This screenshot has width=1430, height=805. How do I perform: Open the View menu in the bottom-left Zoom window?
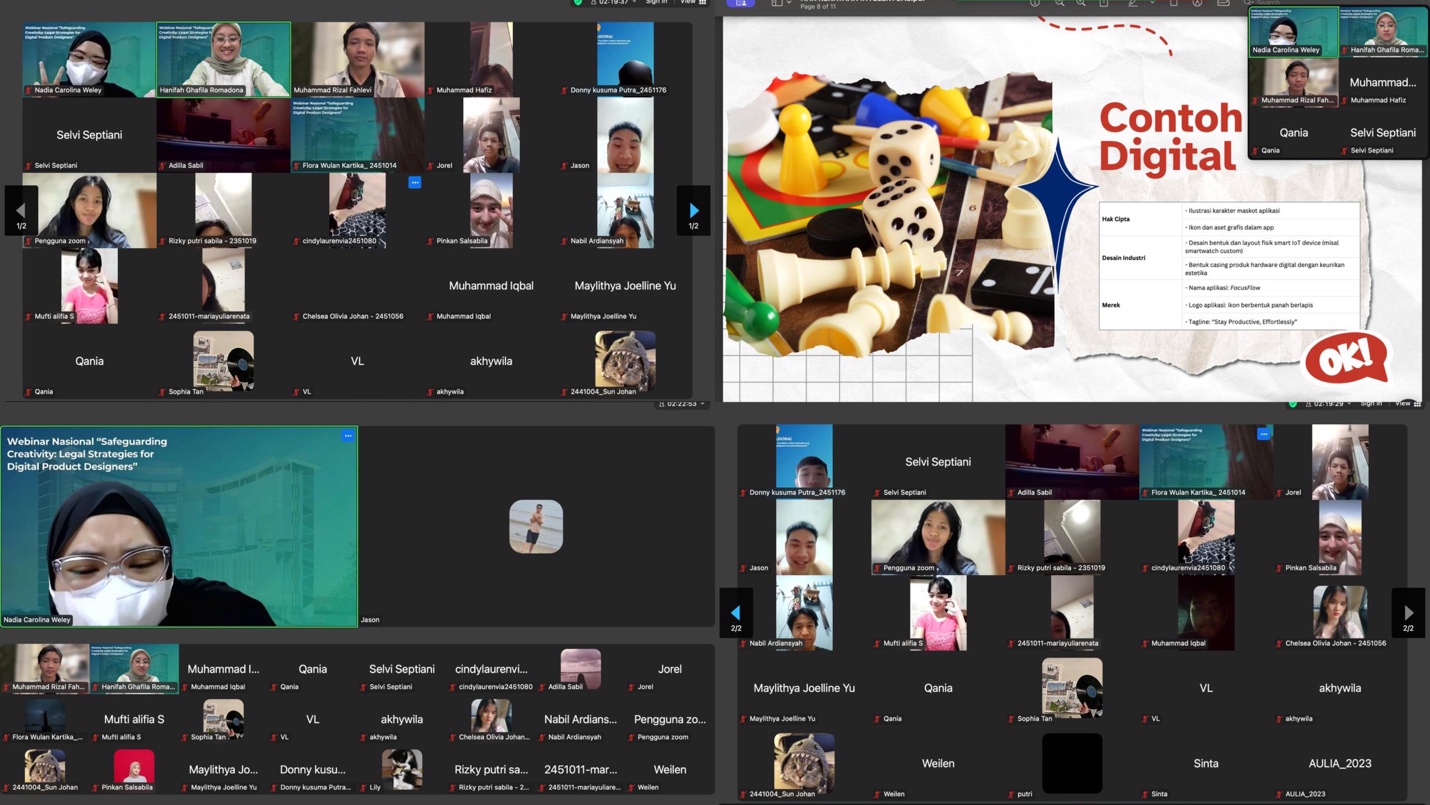tap(705, 404)
